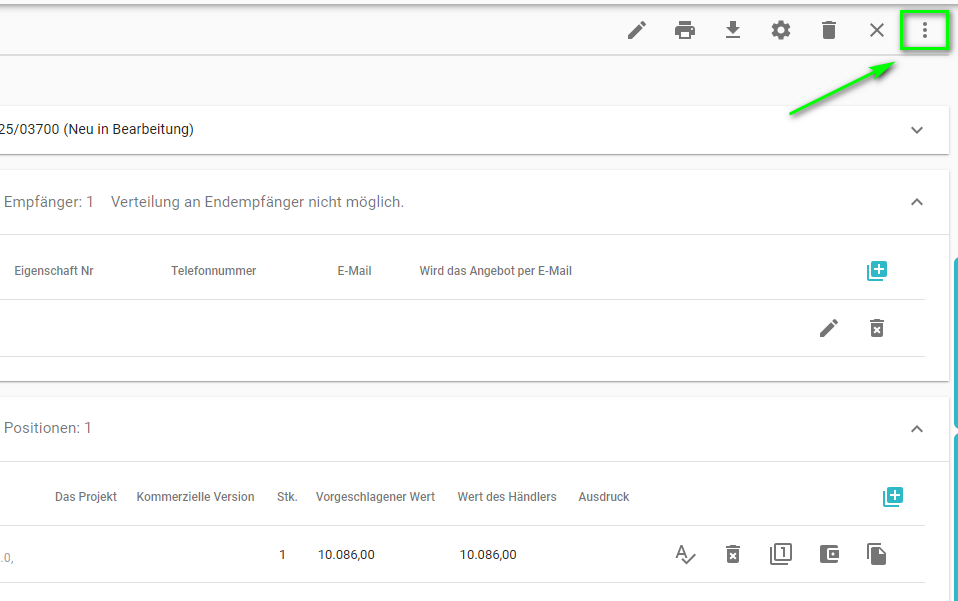Open the three-dot more options menu
The width and height of the screenshot is (958, 601).
925,30
